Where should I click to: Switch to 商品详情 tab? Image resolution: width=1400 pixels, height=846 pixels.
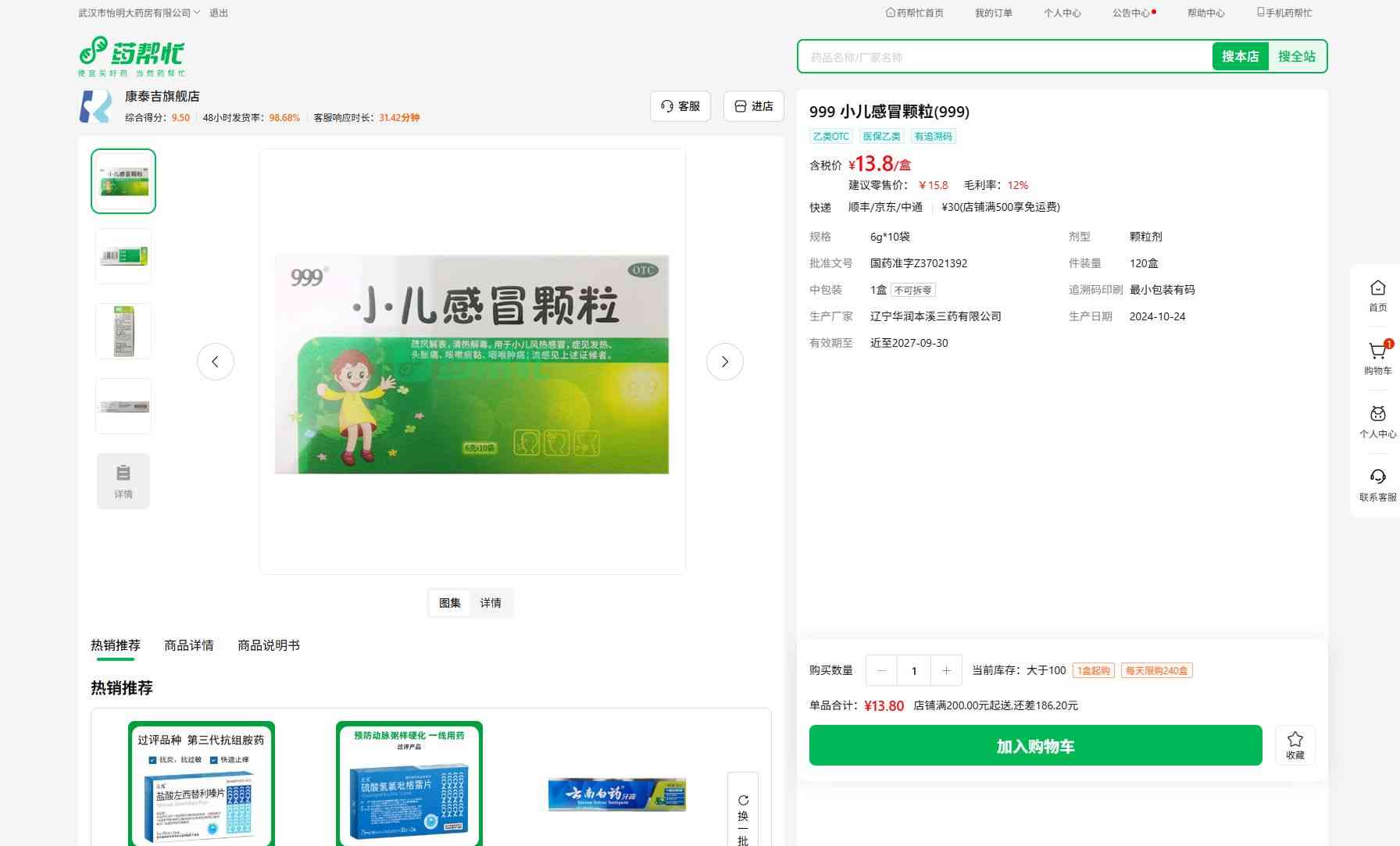click(189, 645)
